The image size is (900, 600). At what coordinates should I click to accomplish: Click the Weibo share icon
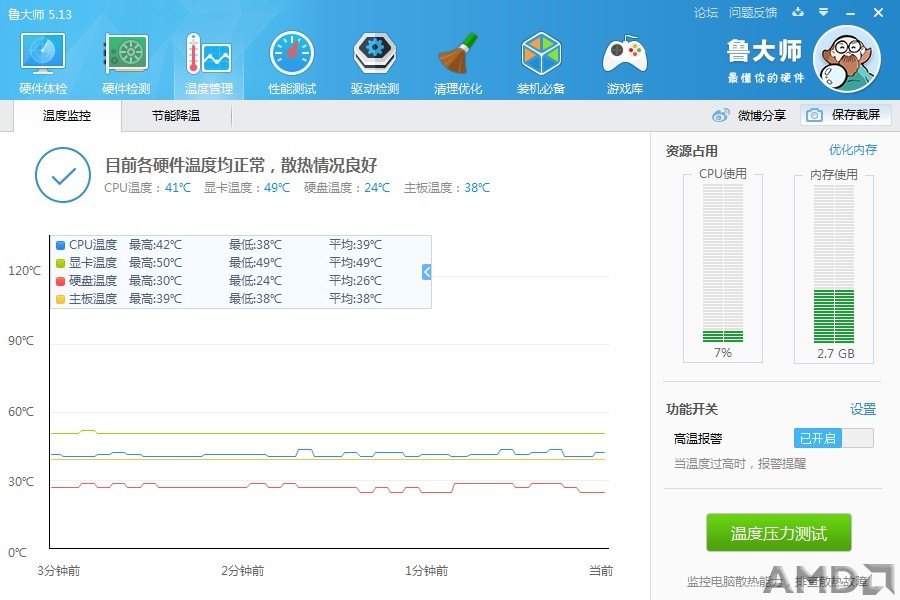coord(720,115)
